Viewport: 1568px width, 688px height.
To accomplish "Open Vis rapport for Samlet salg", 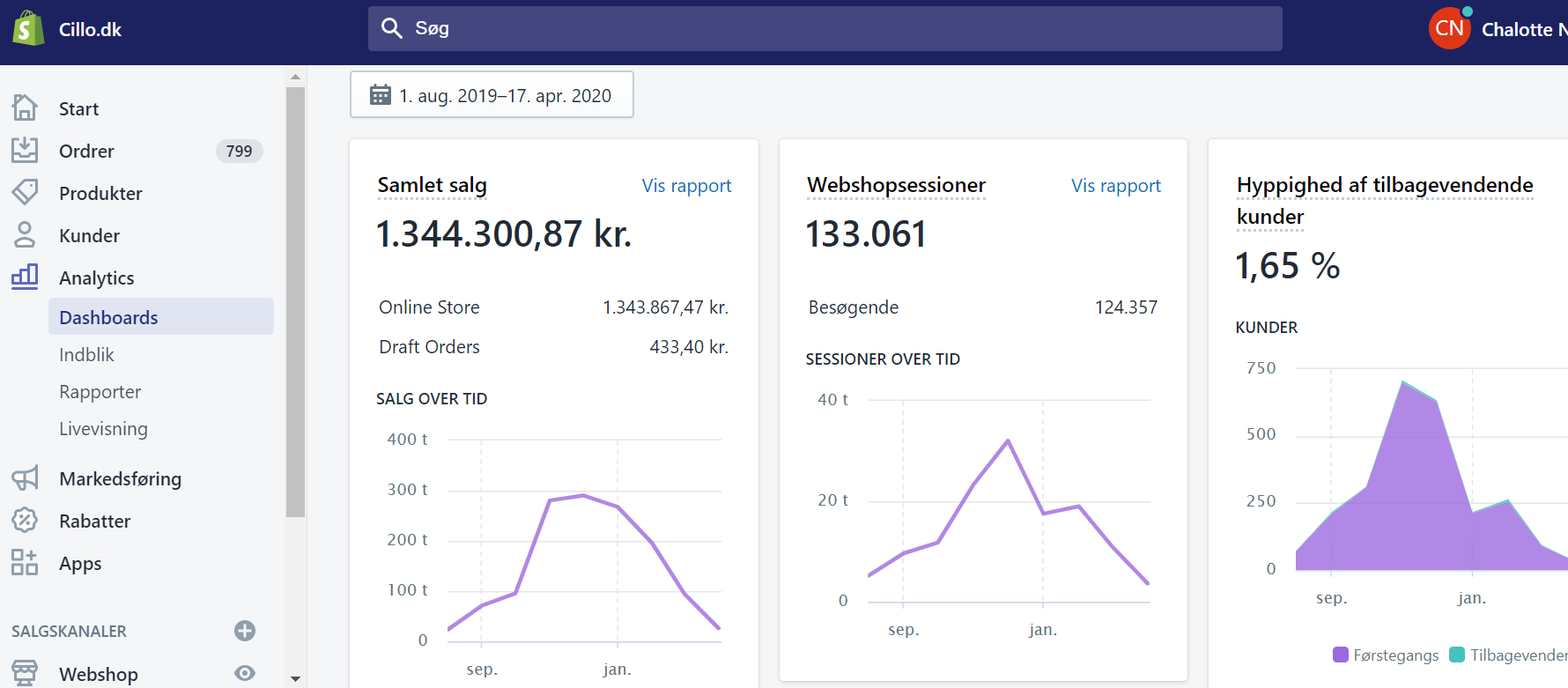I will 686,186.
